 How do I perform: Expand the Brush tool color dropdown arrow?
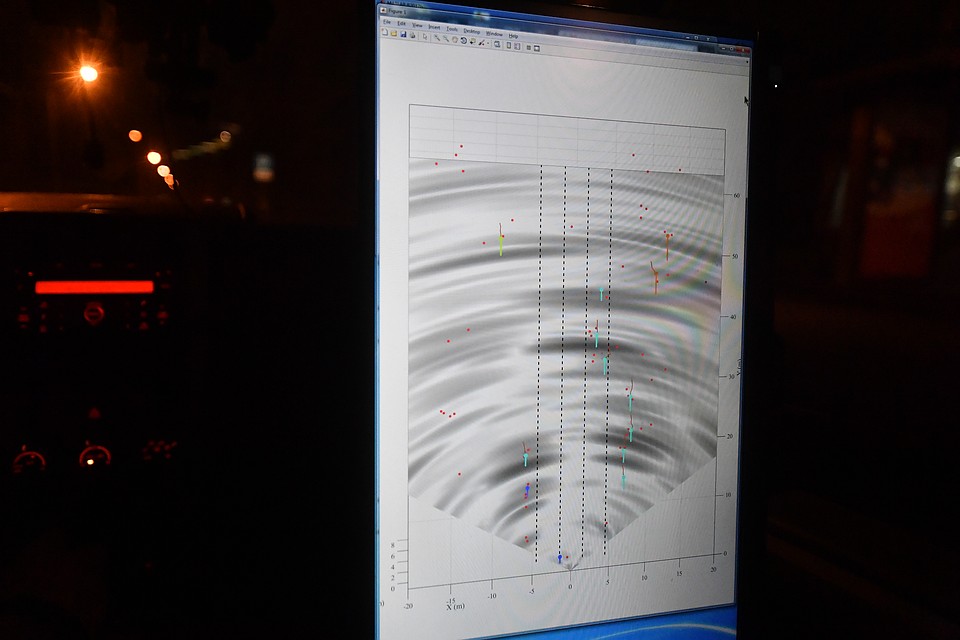[x=488, y=43]
